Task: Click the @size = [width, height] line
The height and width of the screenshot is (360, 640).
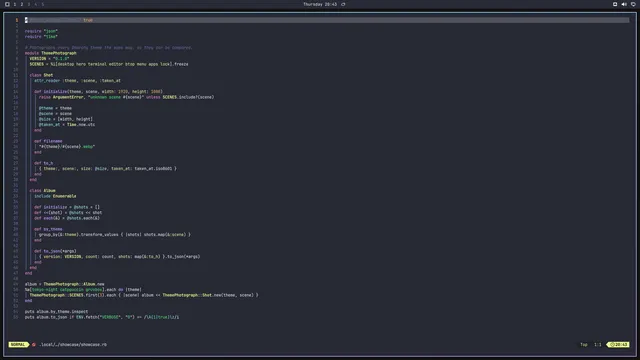Action: pos(66,119)
